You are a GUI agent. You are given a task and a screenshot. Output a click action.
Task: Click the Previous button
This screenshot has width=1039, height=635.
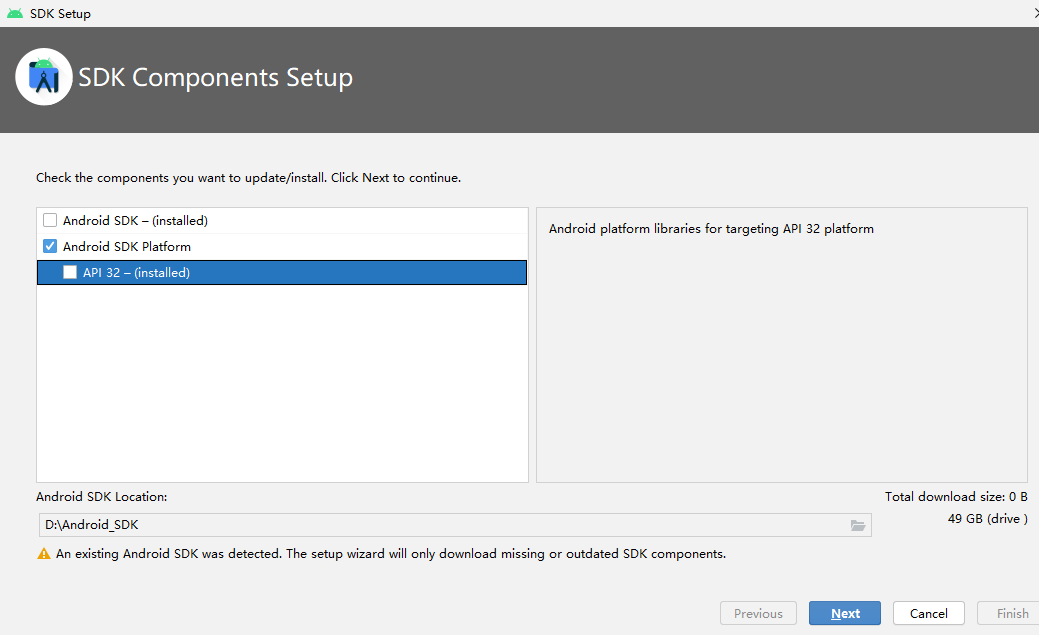pyautogui.click(x=758, y=613)
